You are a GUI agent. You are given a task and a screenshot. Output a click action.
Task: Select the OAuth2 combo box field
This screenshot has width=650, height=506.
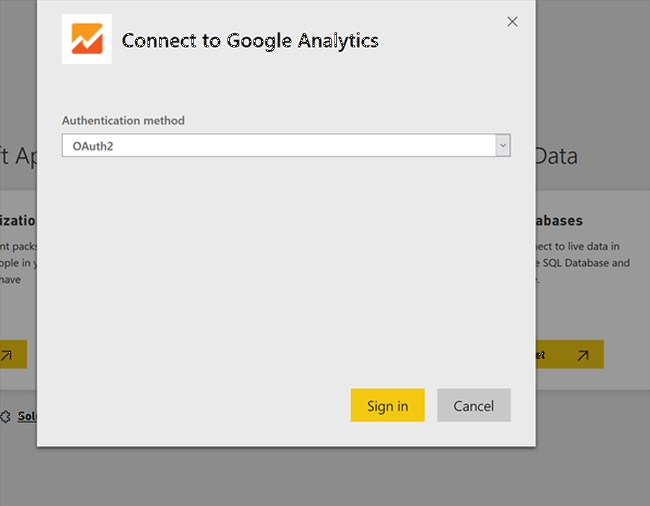[x=278, y=146]
